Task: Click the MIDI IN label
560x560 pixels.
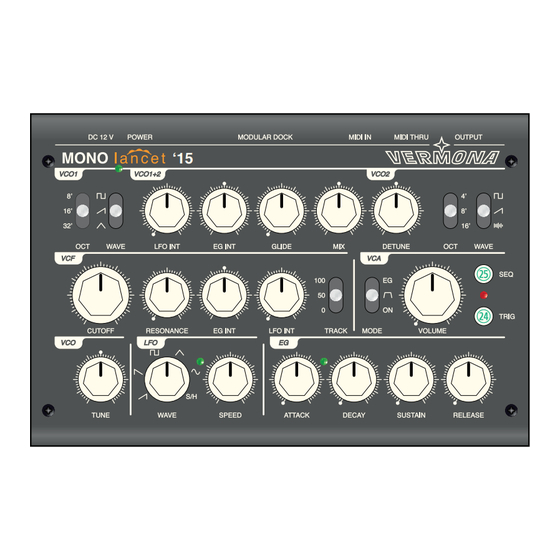Action: click(360, 137)
